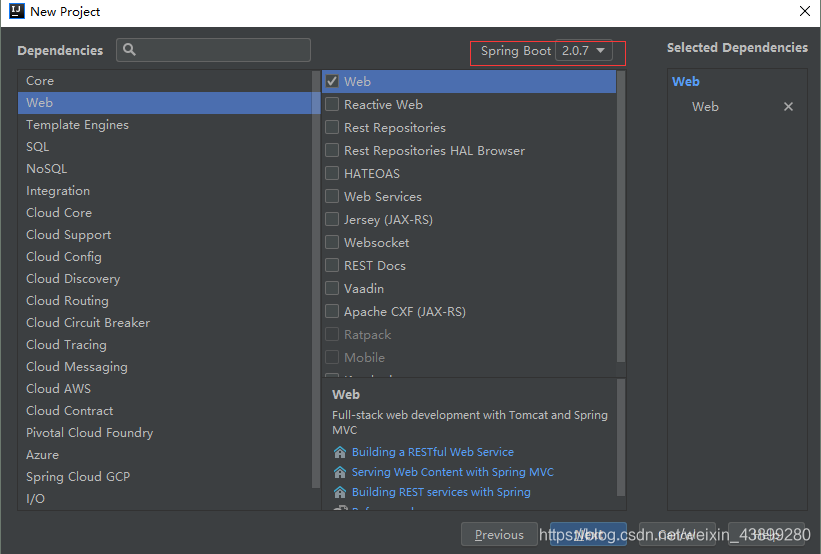Click house icon beside Serving Web Content

[x=340, y=472]
